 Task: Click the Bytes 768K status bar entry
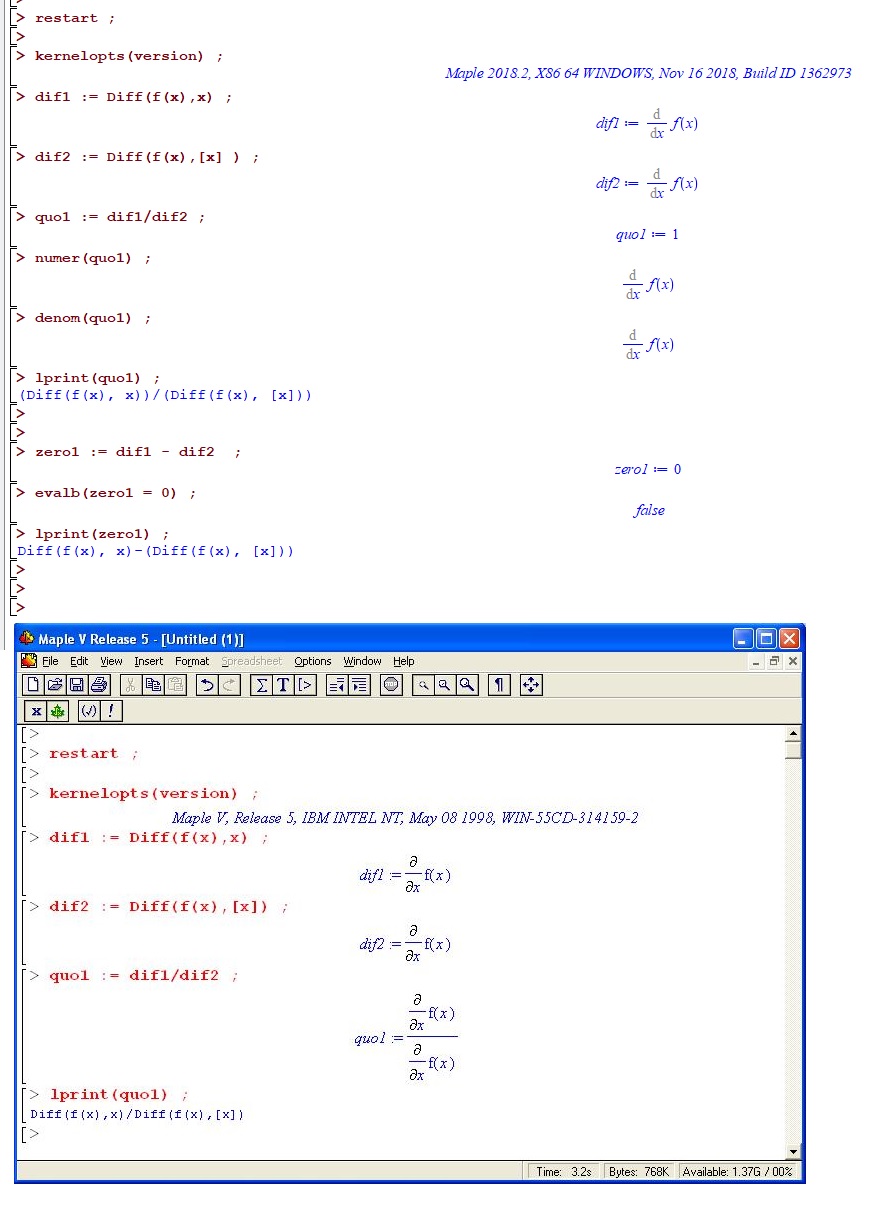[x=639, y=1171]
